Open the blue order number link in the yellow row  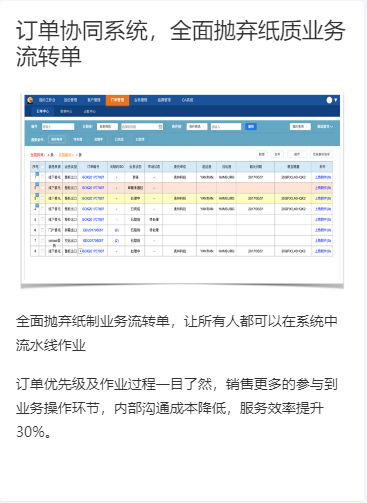click(x=93, y=198)
